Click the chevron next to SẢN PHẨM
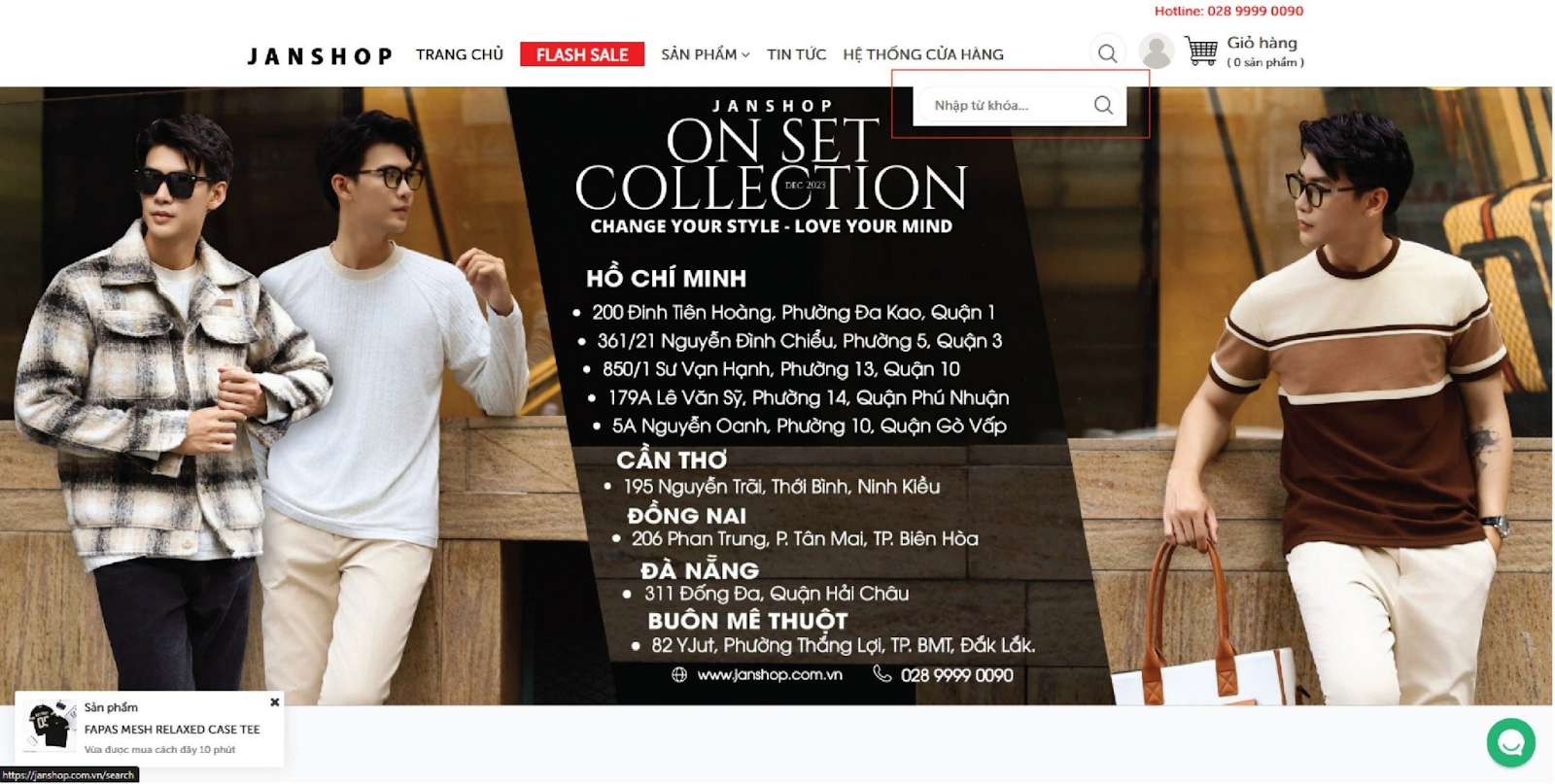Image resolution: width=1555 pixels, height=784 pixels. coord(745,55)
